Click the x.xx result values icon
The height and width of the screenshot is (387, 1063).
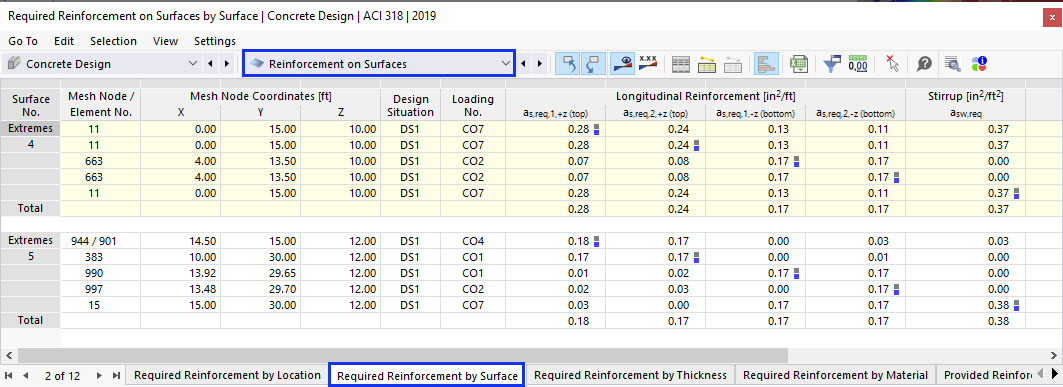[x=648, y=64]
